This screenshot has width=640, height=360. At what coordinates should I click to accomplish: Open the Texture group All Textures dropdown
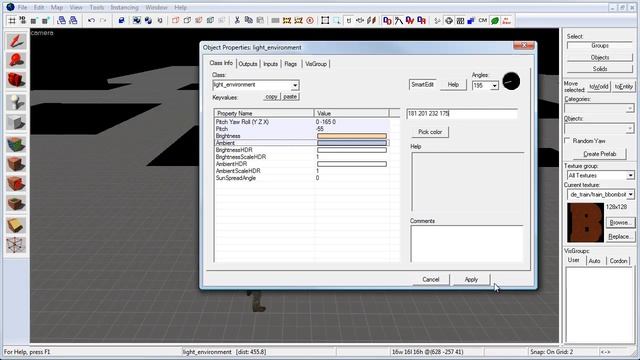click(630, 176)
